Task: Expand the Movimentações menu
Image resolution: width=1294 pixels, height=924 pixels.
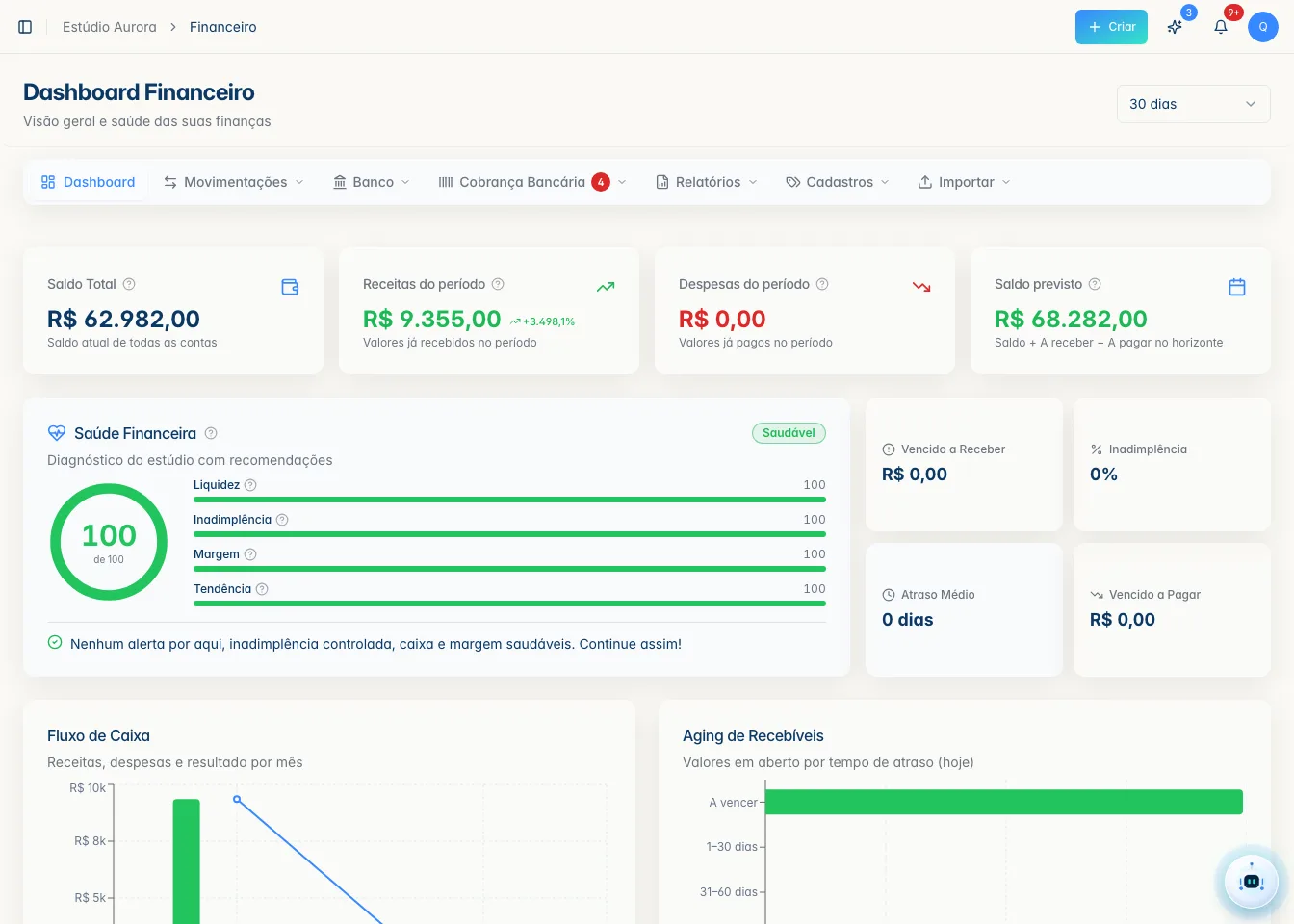Action: click(233, 182)
